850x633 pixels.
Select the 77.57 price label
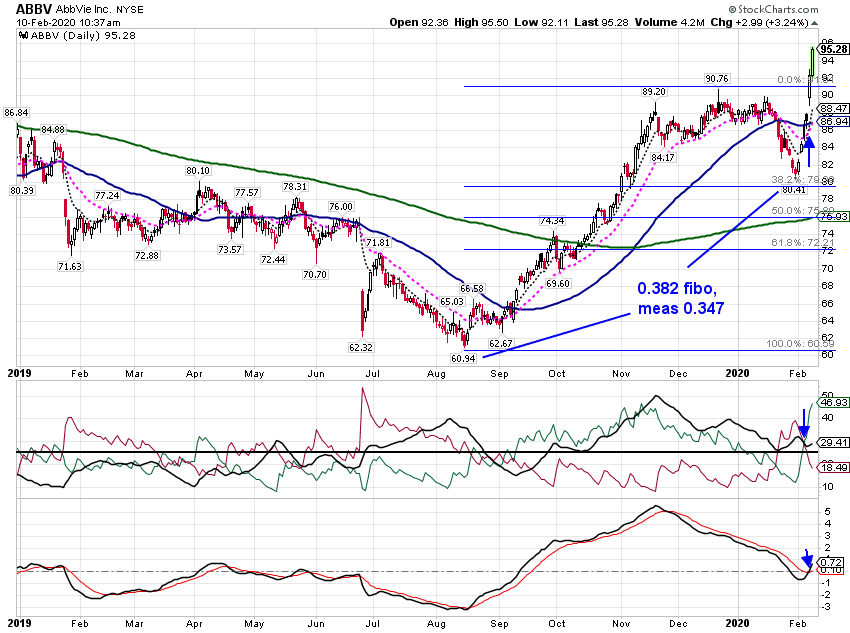247,192
